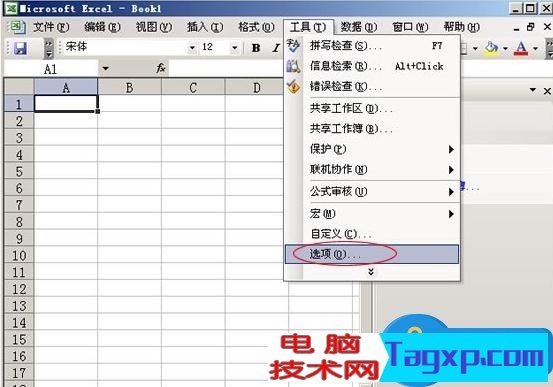Close the task pane
The image size is (553, 387).
547,91
